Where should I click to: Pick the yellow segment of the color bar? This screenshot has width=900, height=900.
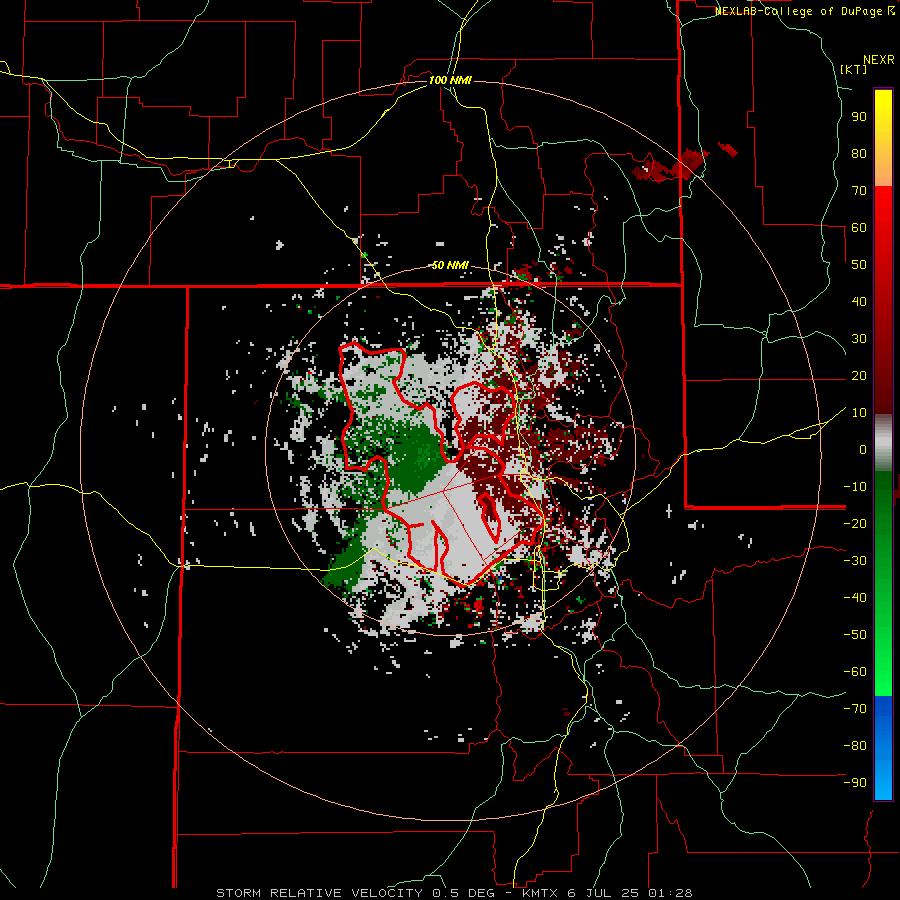[x=883, y=138]
